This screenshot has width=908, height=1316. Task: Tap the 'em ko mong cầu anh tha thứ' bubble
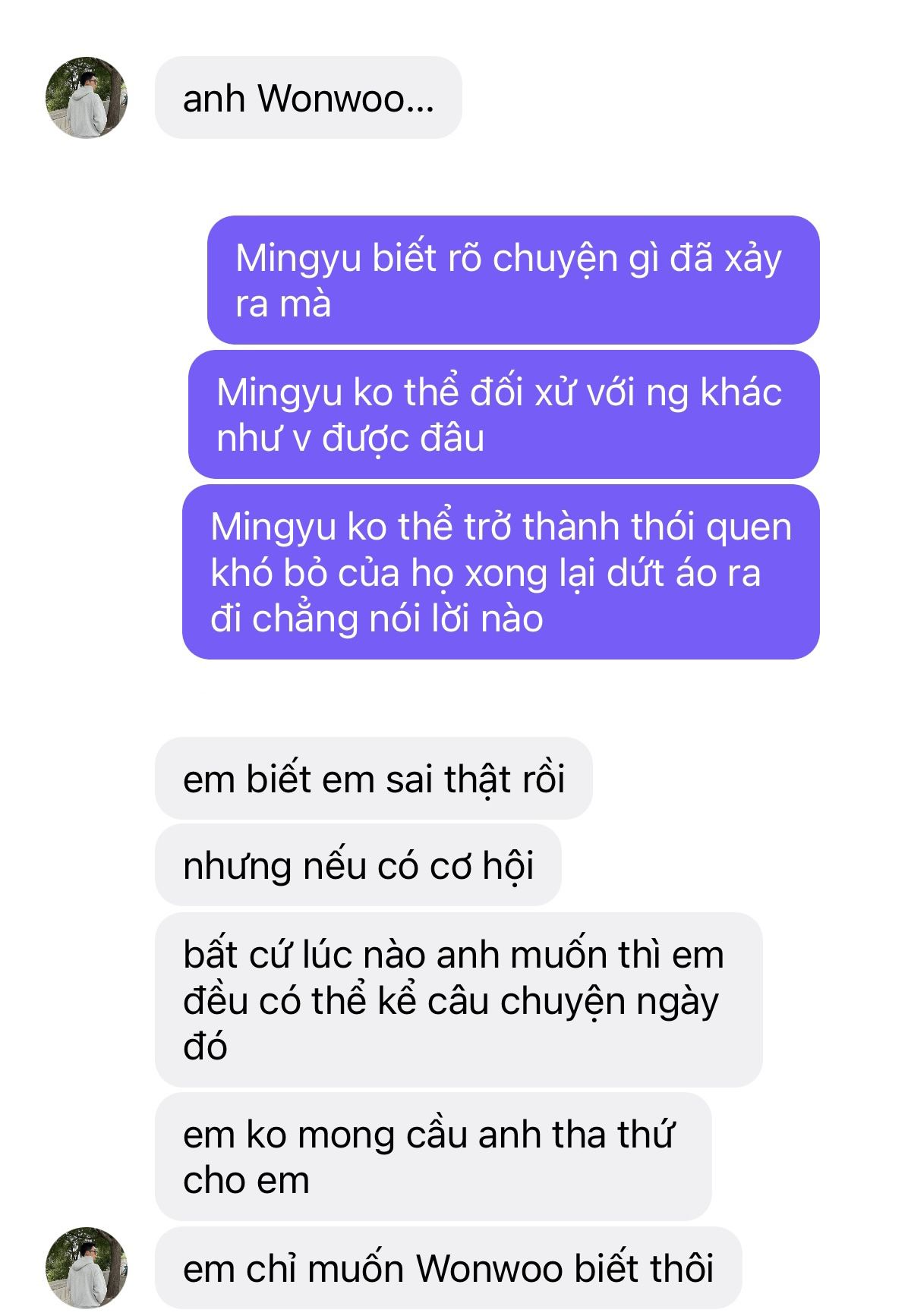(434, 1157)
